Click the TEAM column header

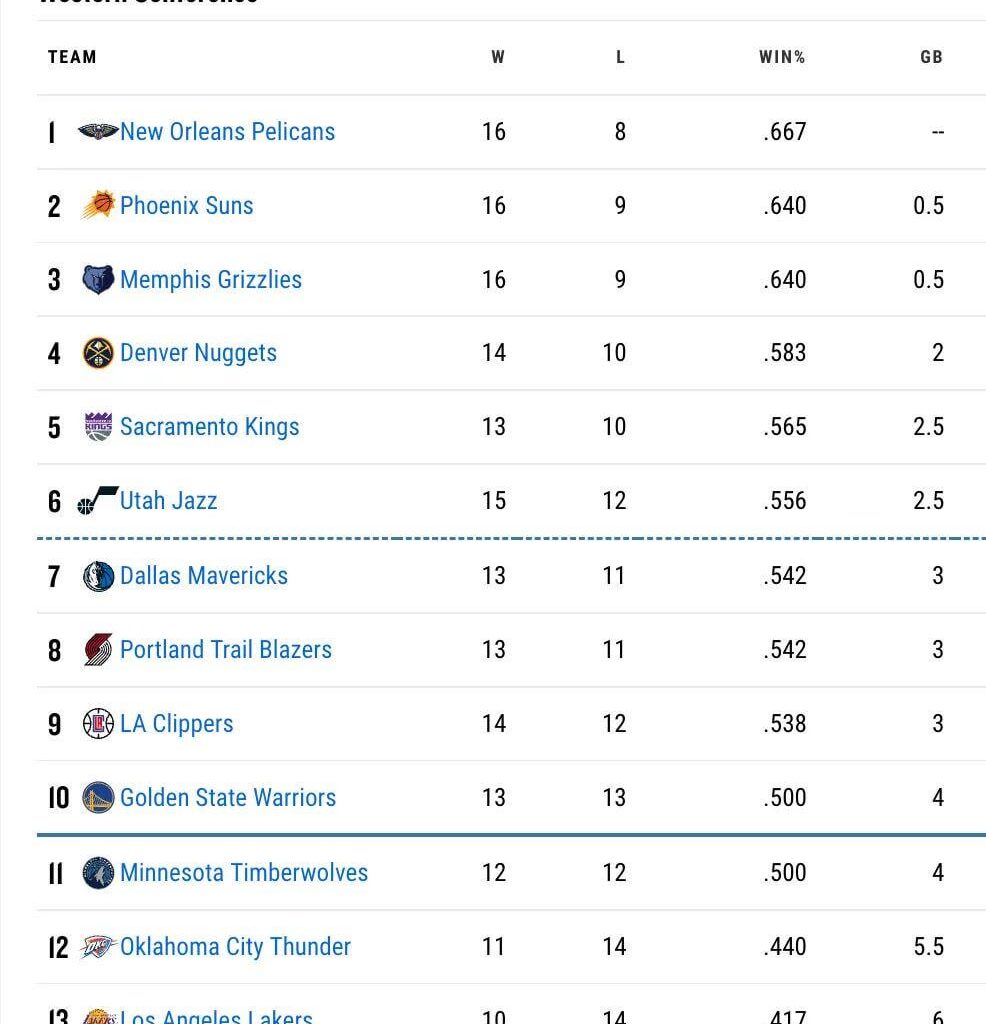point(71,57)
